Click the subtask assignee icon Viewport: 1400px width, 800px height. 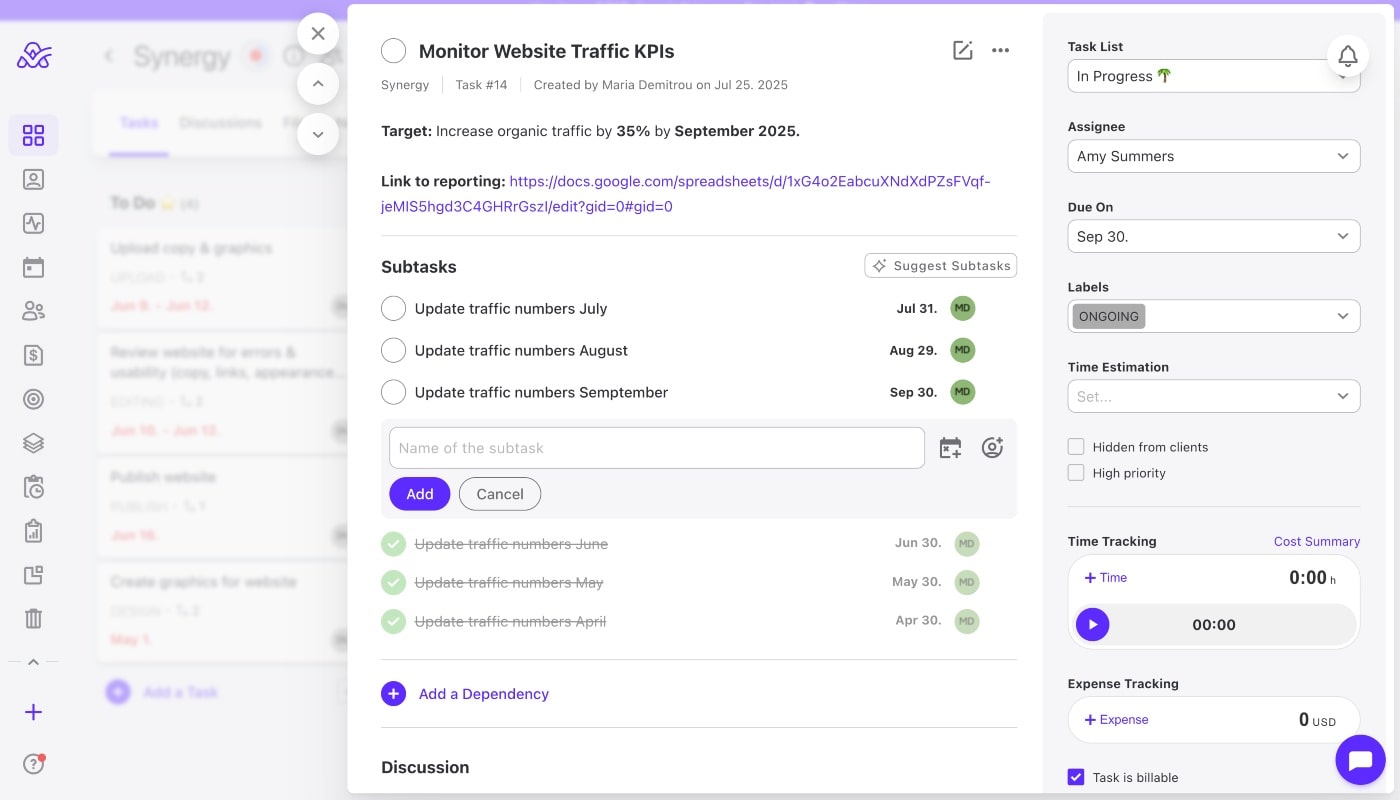click(x=992, y=448)
